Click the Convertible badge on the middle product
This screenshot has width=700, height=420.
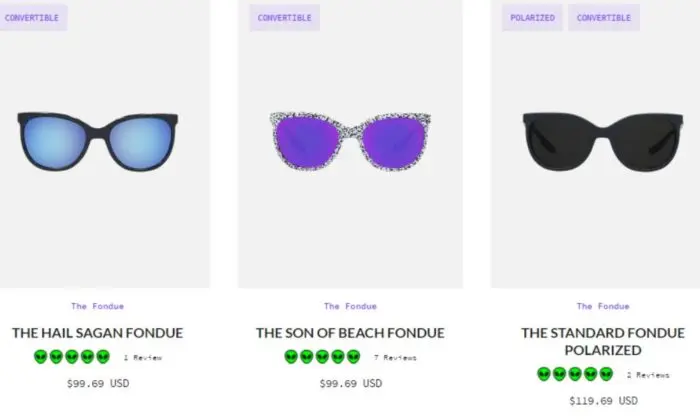(284, 18)
